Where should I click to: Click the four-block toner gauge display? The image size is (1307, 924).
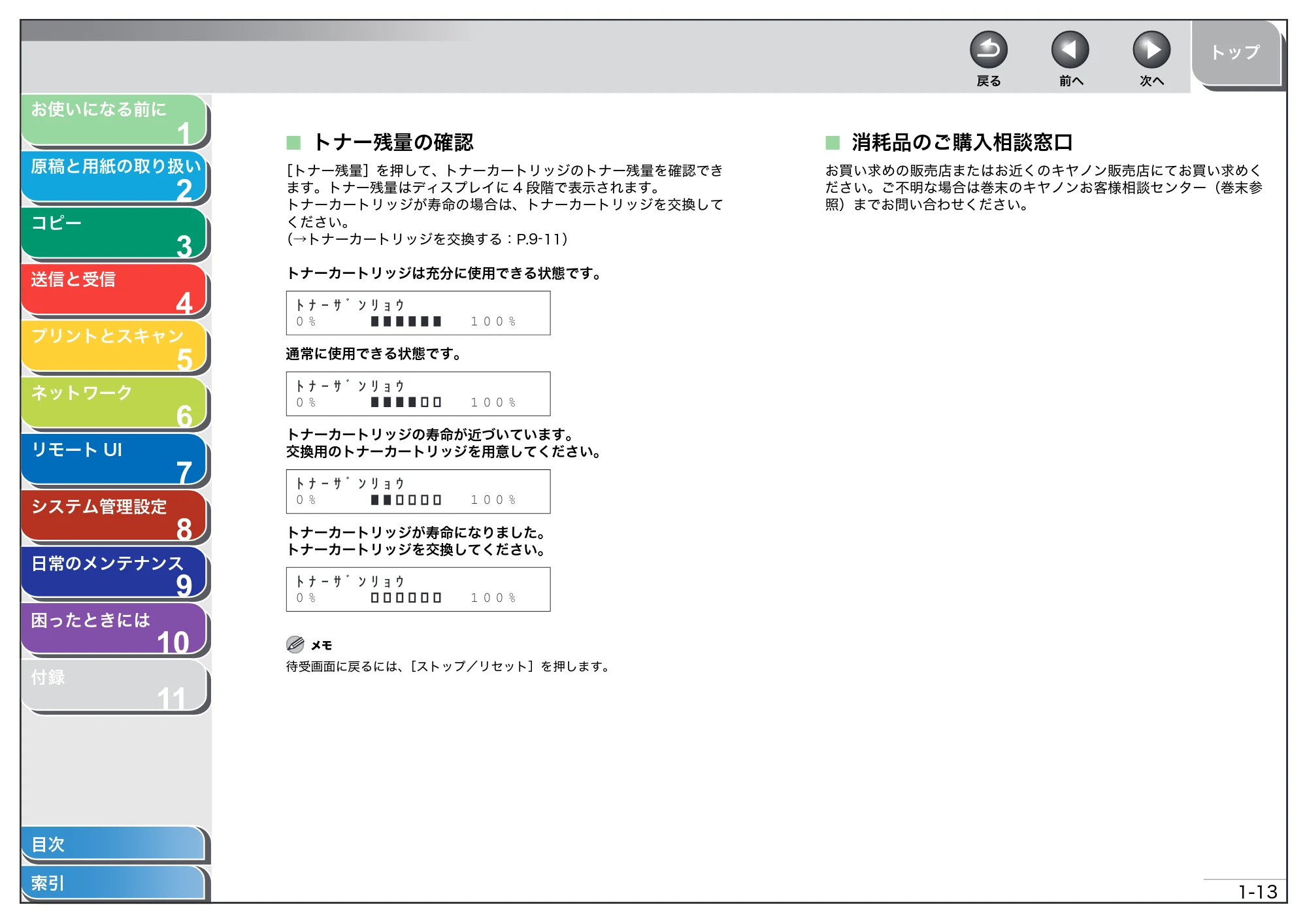(x=418, y=394)
